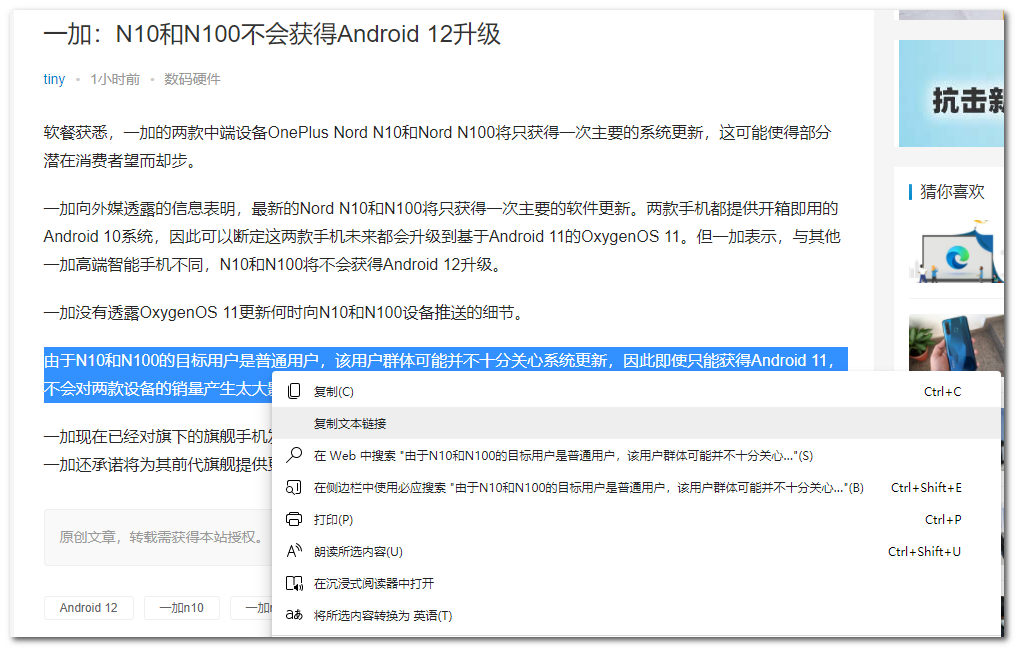Screen dimensions: 1015x648
Task: Choose 将所选内容转换为英语
Action: coord(383,615)
